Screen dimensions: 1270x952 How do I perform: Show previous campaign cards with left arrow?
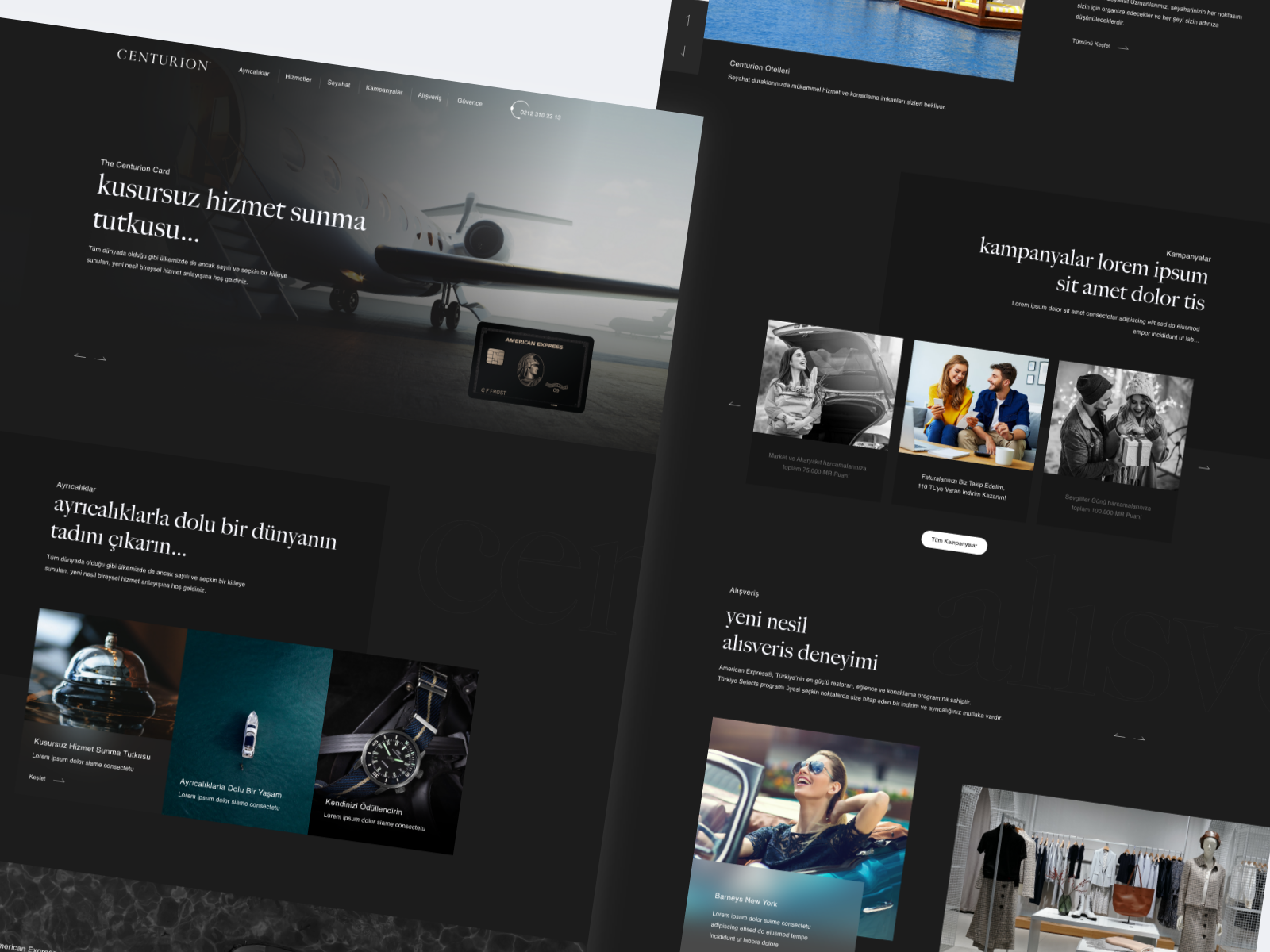(734, 405)
